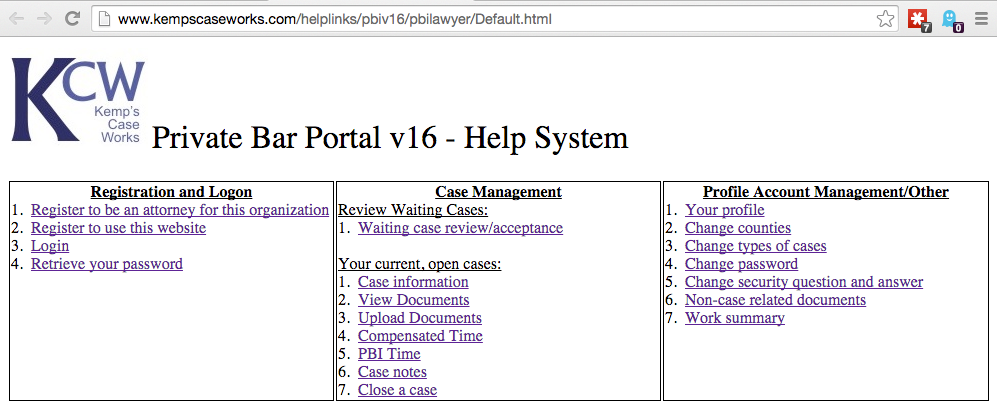
Task: View the Upload Documents help topic
Action: click(x=420, y=318)
